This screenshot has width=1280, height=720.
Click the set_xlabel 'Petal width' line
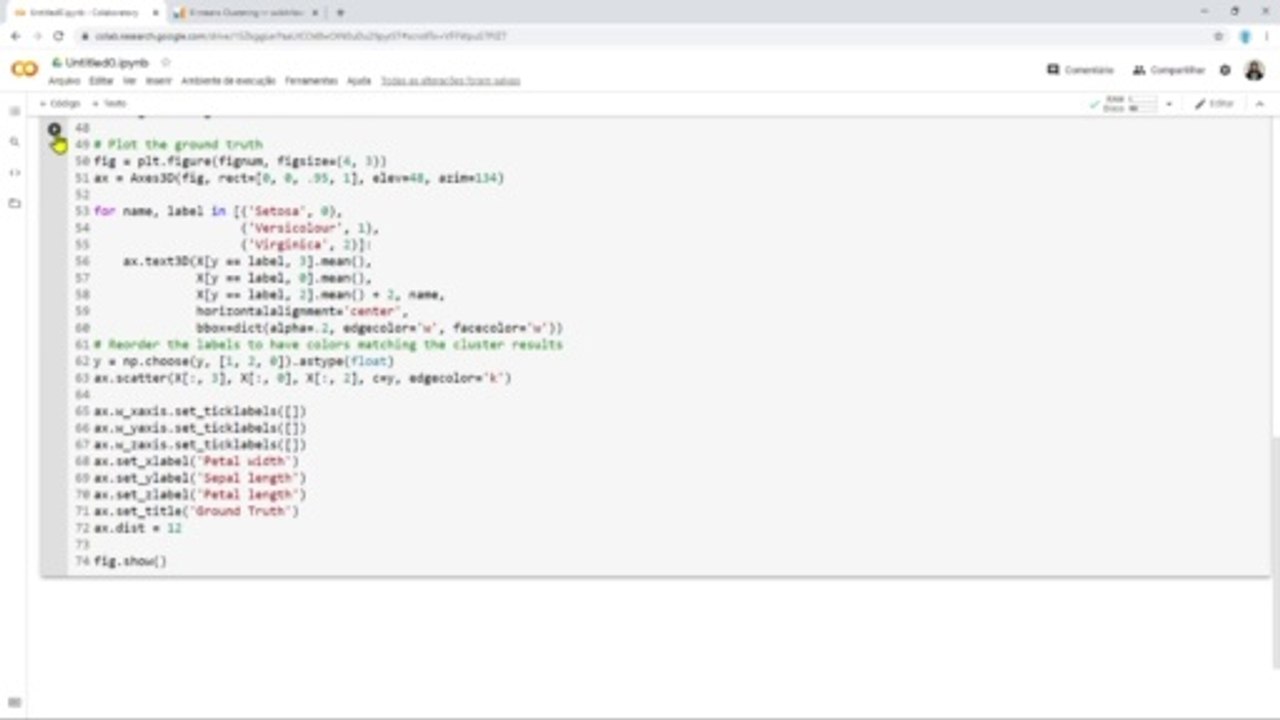coord(197,461)
